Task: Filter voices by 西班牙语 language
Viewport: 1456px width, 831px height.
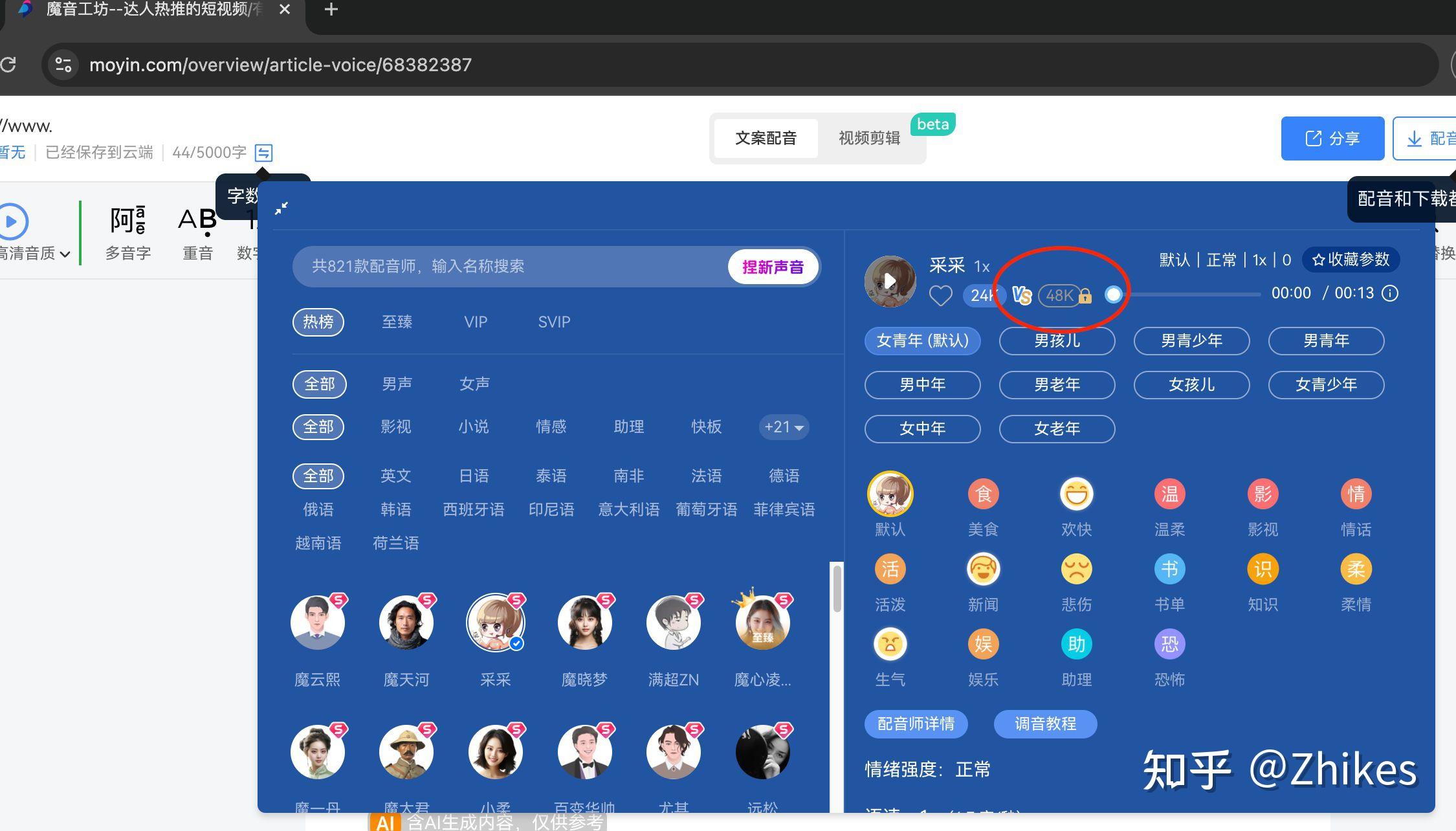Action: point(474,510)
